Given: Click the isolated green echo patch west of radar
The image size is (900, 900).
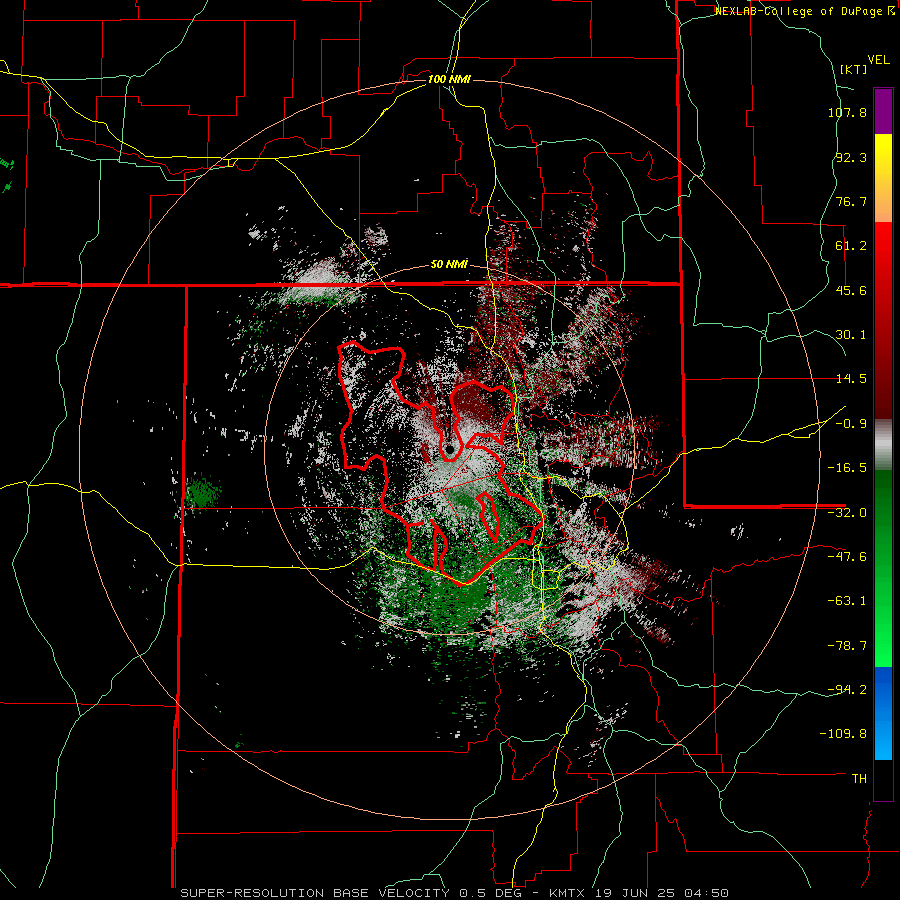Looking at the screenshot, I should tap(203, 492).
